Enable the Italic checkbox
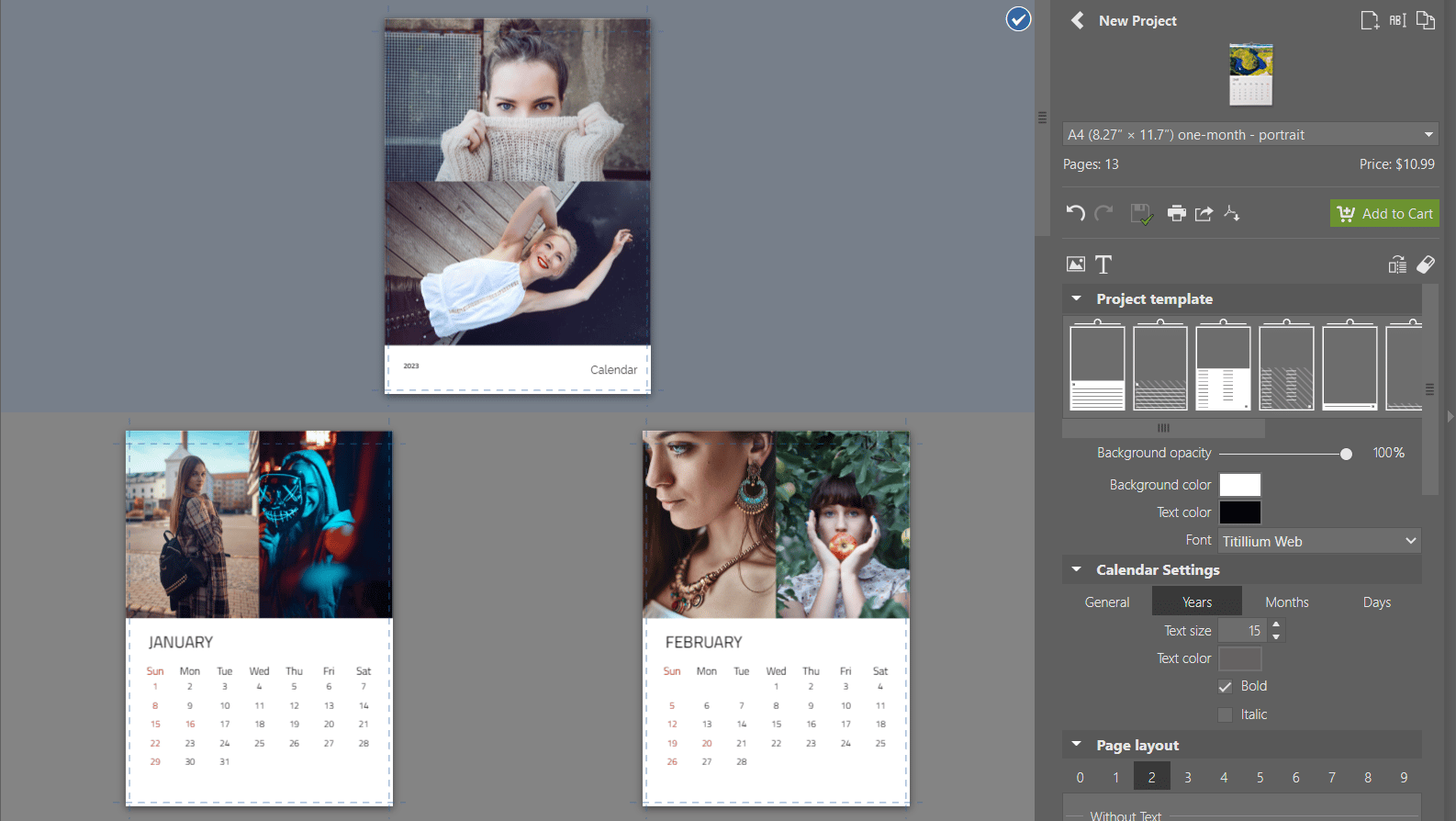Viewport: 1456px width, 821px height. pos(1226,714)
